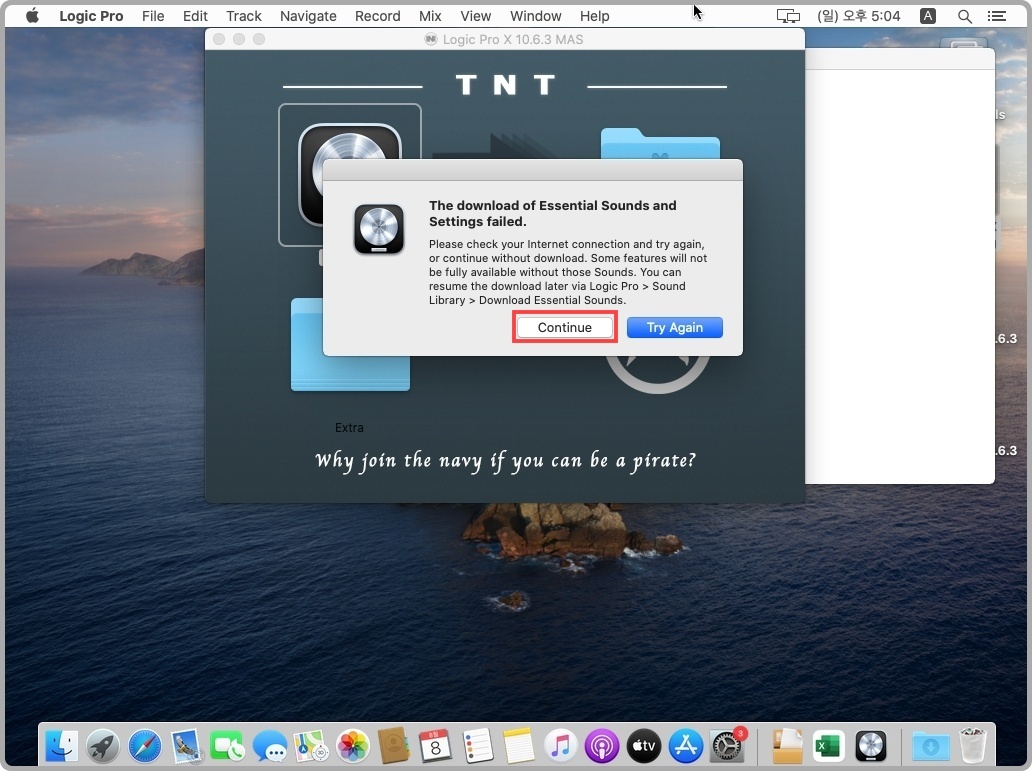Open Messages from the Dock
Viewport: 1032px width, 771px height.
[270, 746]
